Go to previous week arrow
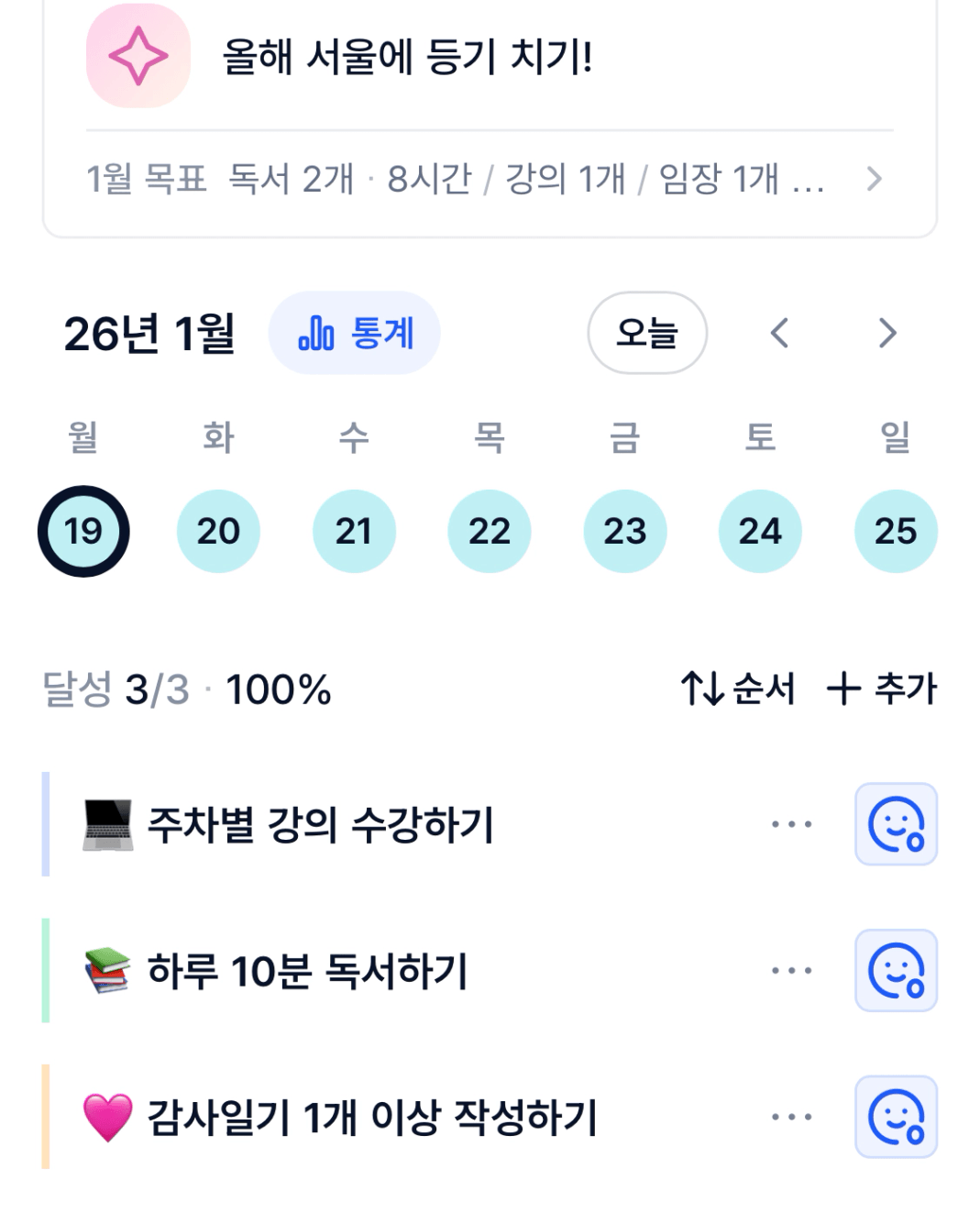The width and height of the screenshot is (980, 1224). click(x=779, y=333)
